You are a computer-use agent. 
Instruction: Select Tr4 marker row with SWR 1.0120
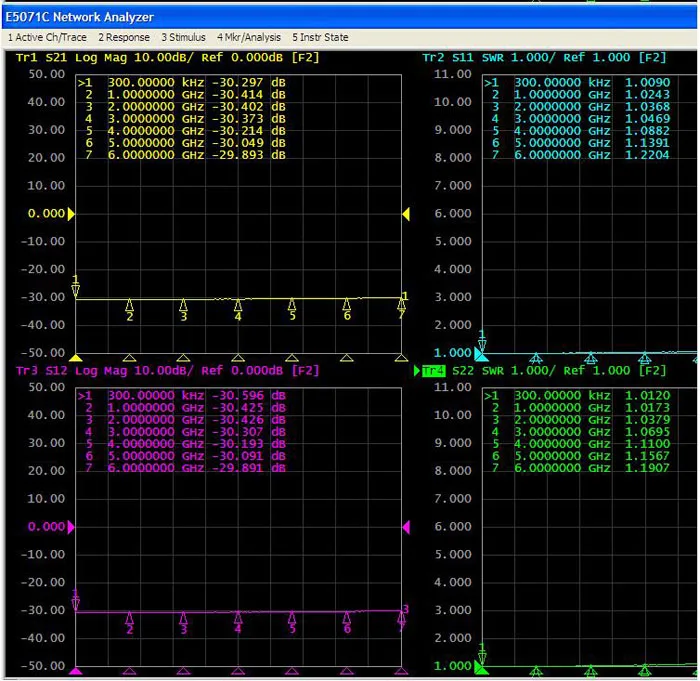pyautogui.click(x=577, y=396)
